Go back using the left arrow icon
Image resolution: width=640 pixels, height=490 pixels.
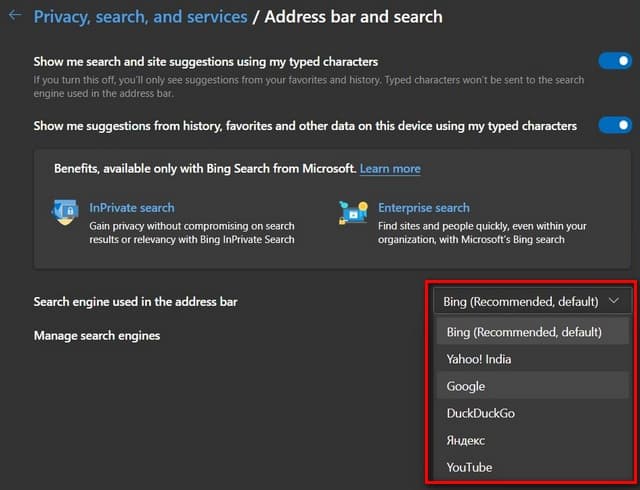15,16
